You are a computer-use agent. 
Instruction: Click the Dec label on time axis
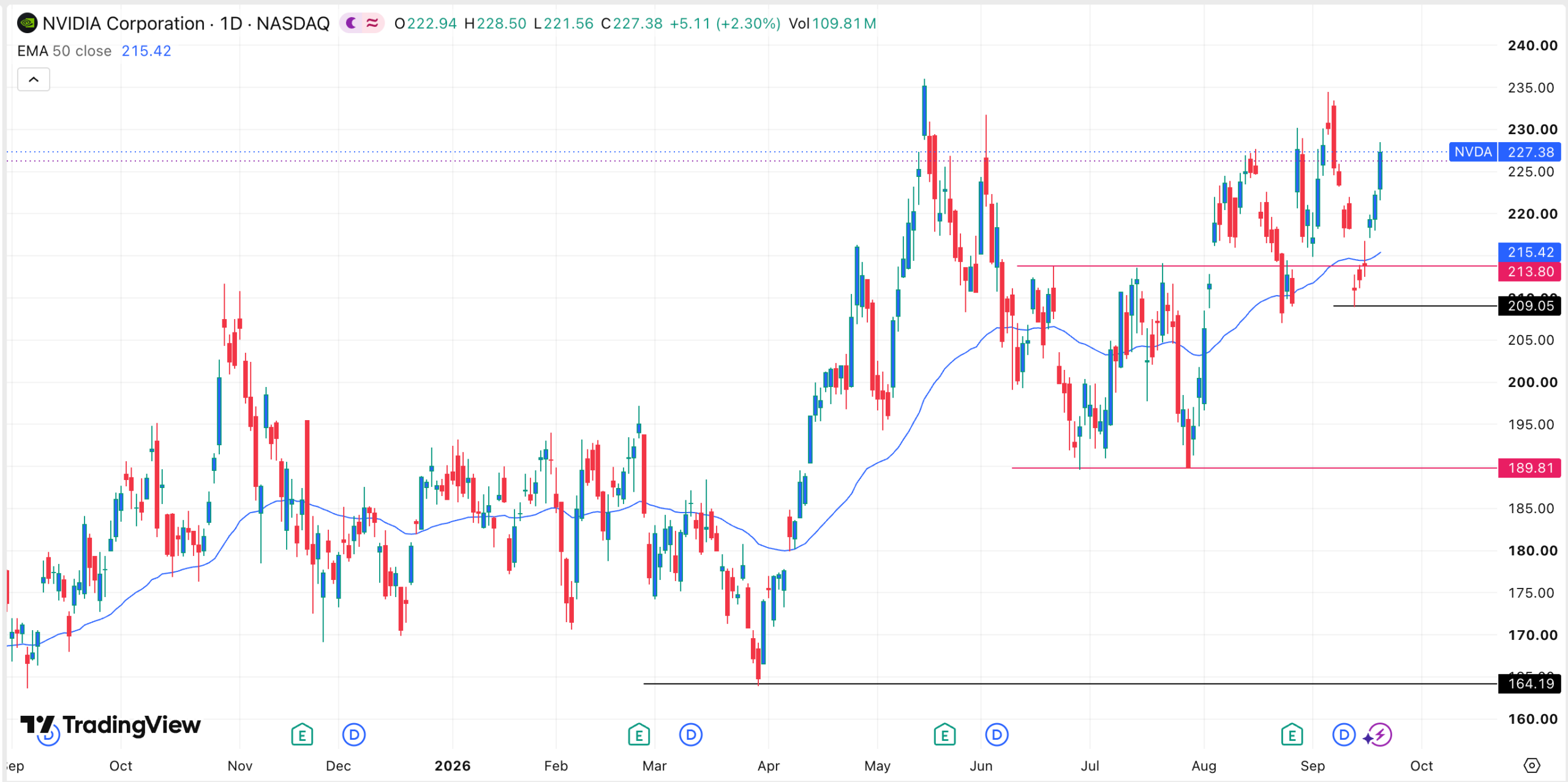pyautogui.click(x=338, y=766)
